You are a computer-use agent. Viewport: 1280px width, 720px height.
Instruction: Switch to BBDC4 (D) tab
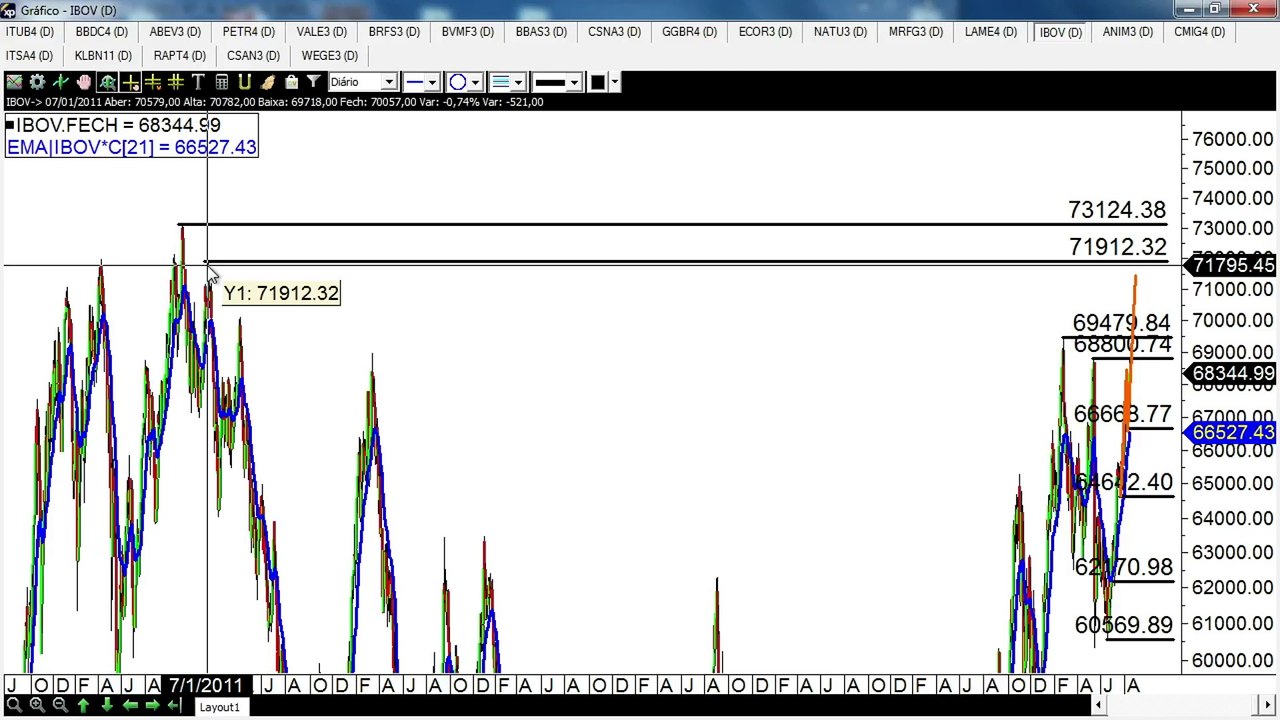[102, 32]
